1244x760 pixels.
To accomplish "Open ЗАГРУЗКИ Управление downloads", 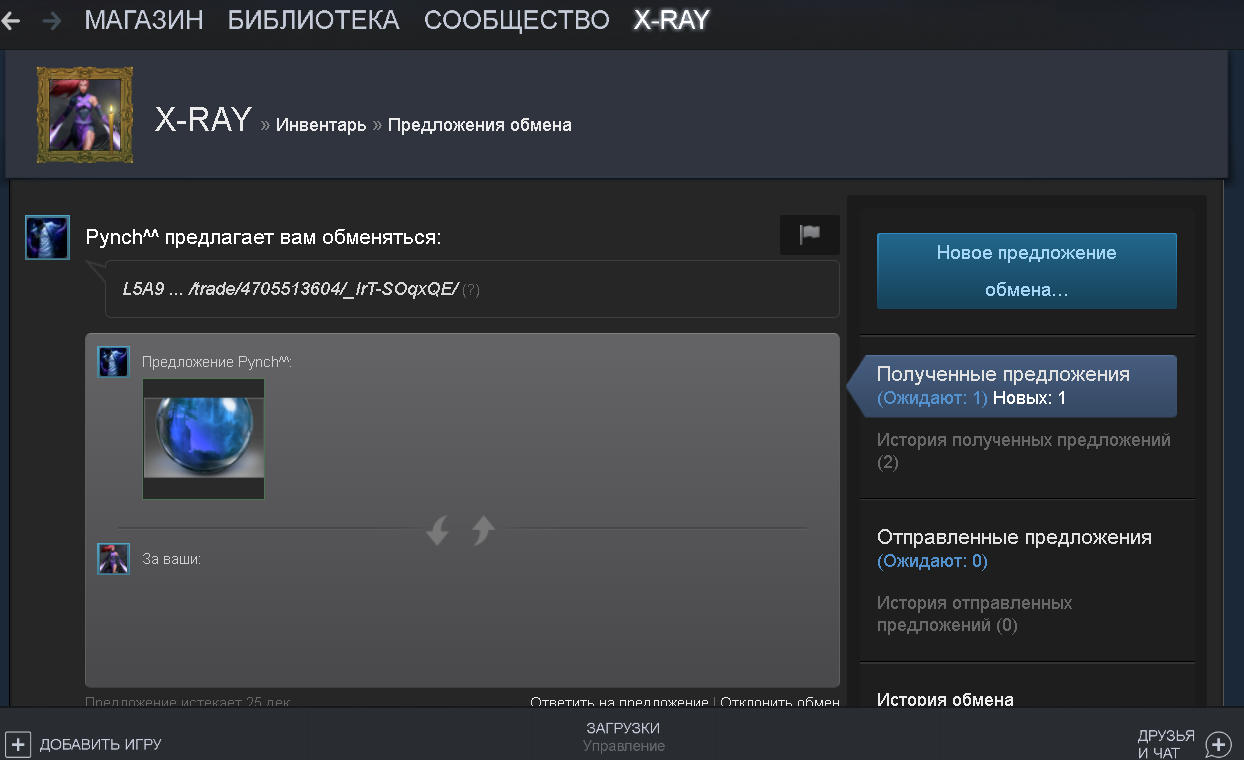I will tap(623, 737).
